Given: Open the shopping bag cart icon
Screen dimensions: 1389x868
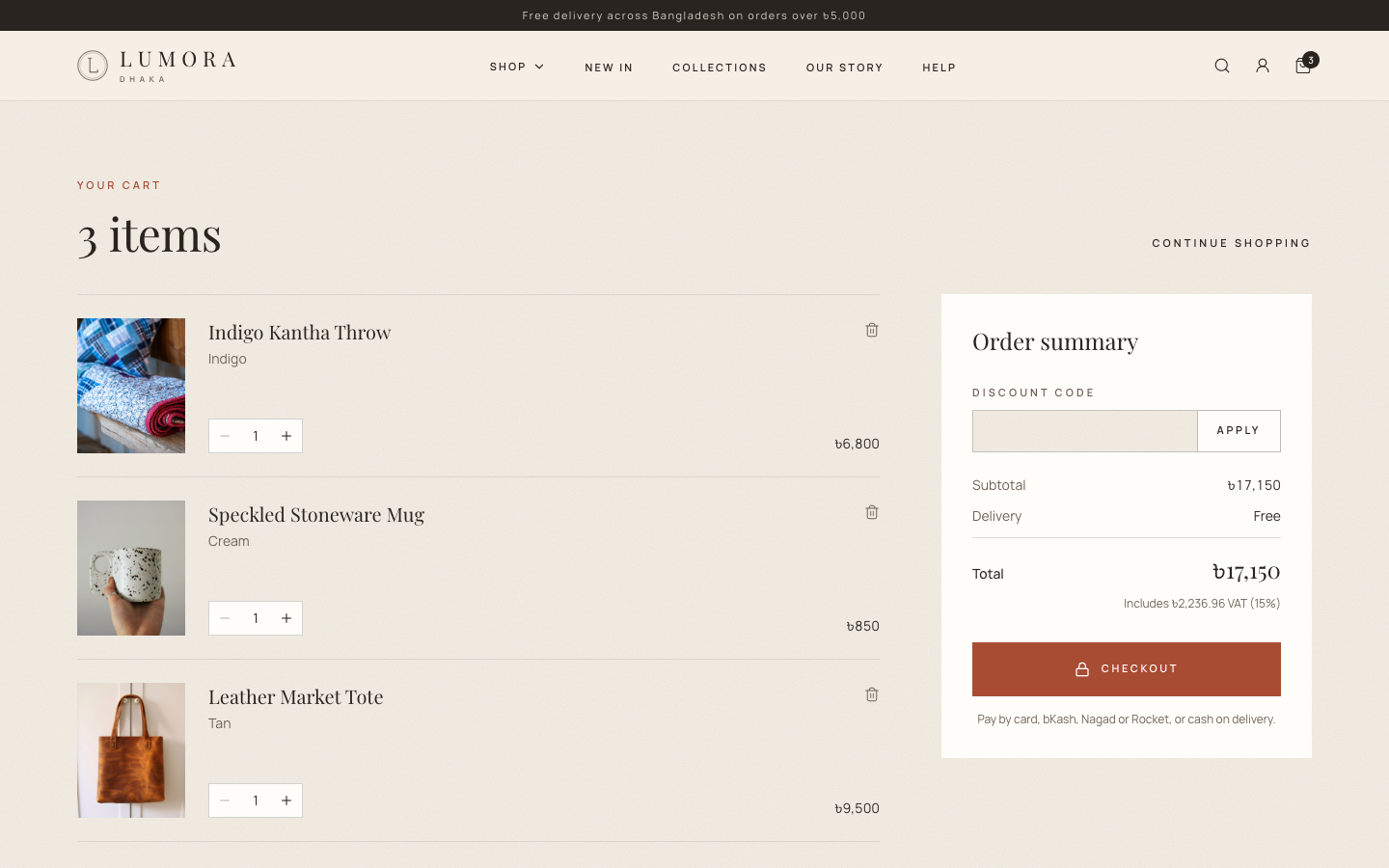Looking at the screenshot, I should click(1303, 66).
